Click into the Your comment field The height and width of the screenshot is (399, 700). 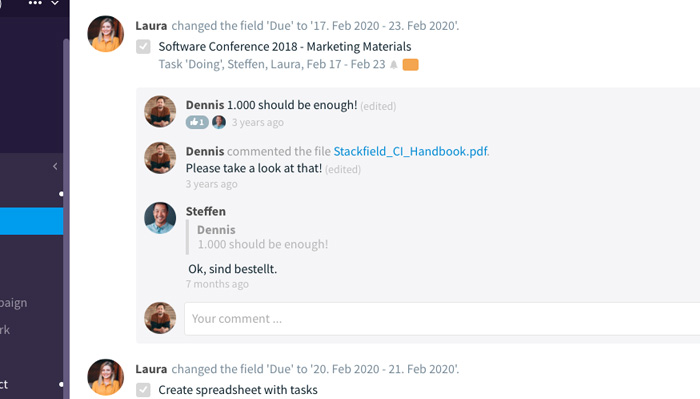442,319
